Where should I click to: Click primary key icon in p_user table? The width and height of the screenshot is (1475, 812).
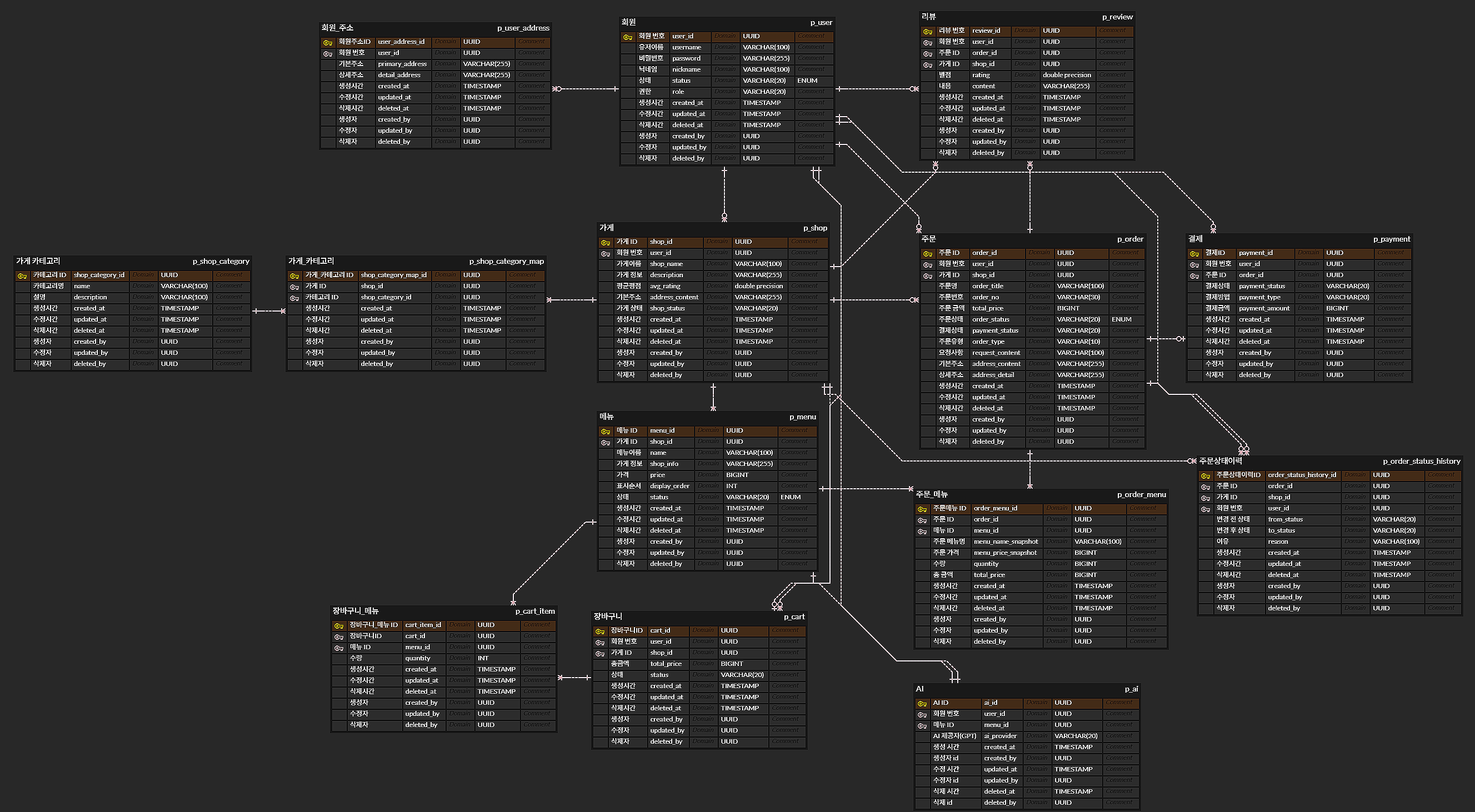click(x=627, y=37)
